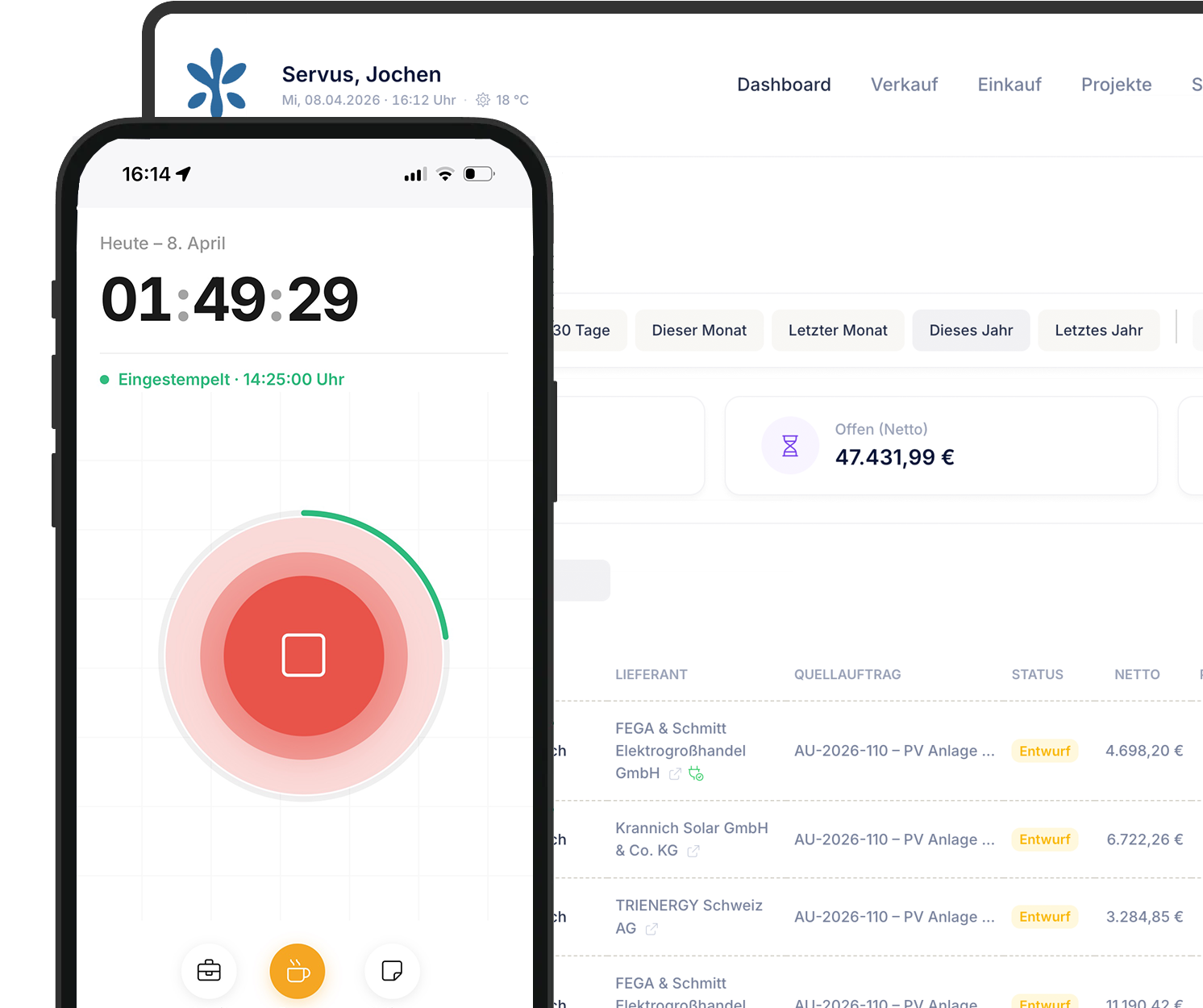This screenshot has width=1203, height=1008.
Task: Click the Entwurf status badge for 4.698,20 €
Action: [1044, 752]
